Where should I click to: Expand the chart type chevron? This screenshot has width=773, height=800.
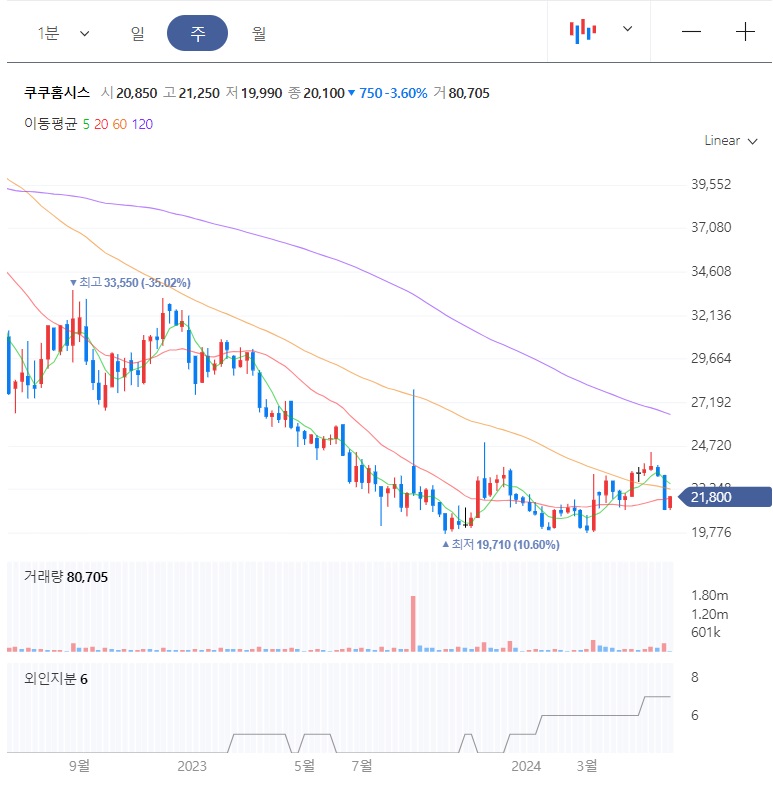pyautogui.click(x=628, y=29)
